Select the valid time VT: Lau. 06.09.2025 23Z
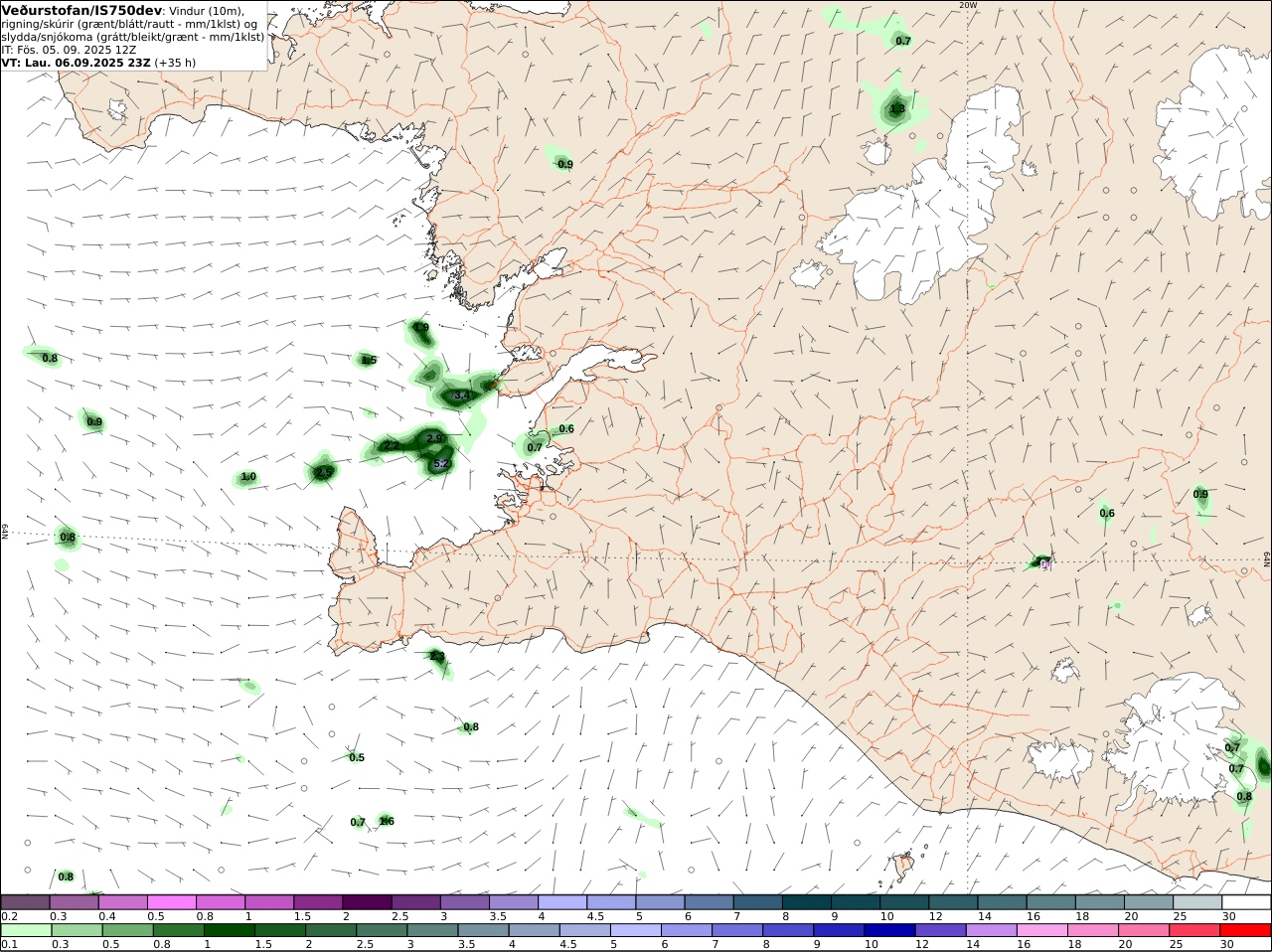Image resolution: width=1272 pixels, height=952 pixels. [77, 63]
